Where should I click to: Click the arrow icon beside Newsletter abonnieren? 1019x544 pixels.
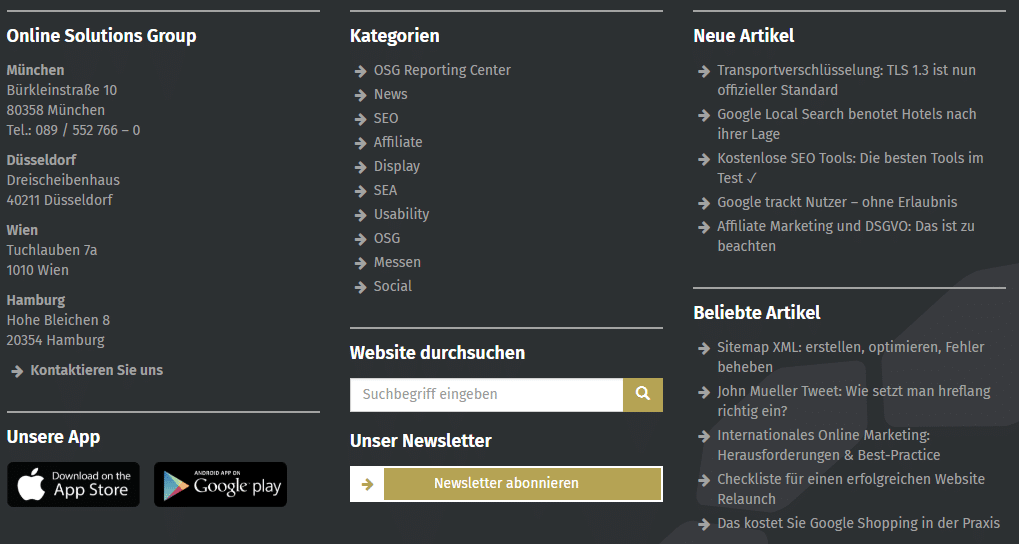coord(368,484)
